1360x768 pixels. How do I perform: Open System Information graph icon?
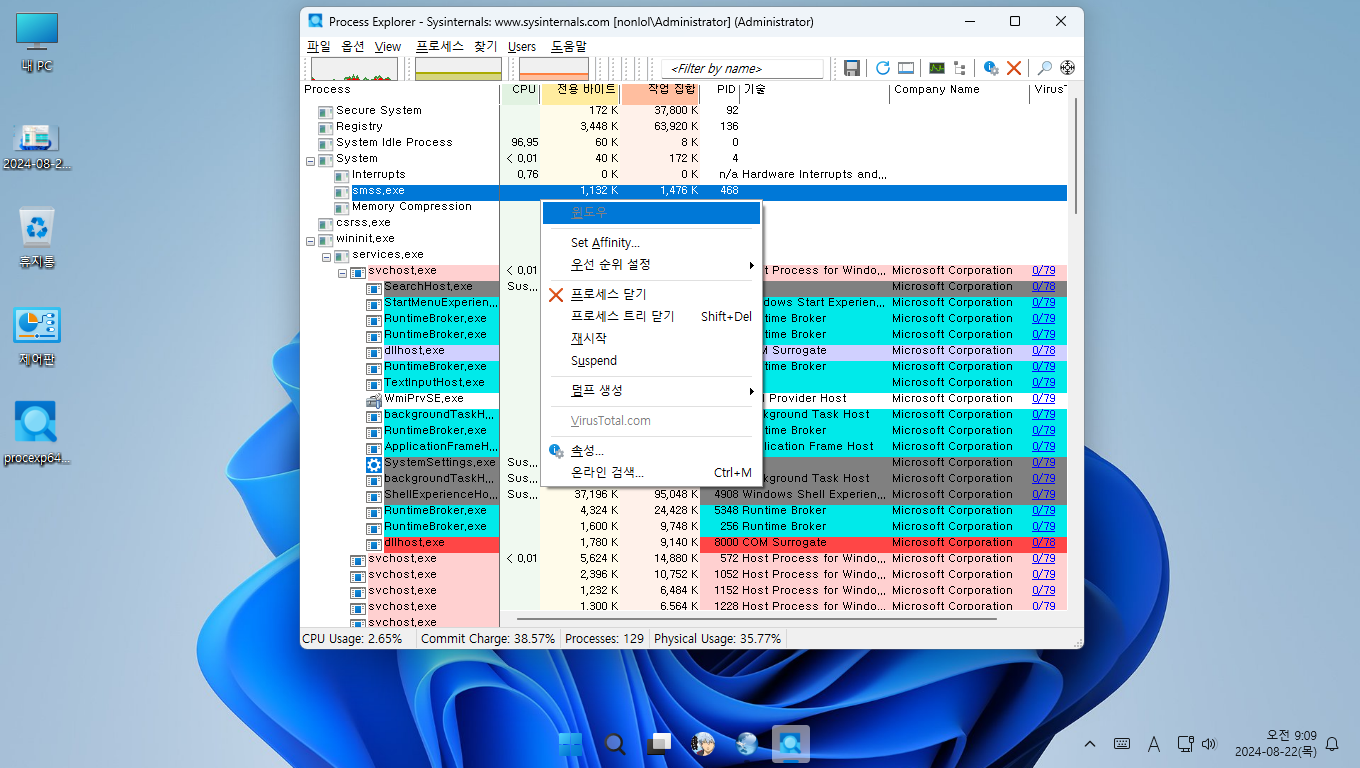click(937, 68)
